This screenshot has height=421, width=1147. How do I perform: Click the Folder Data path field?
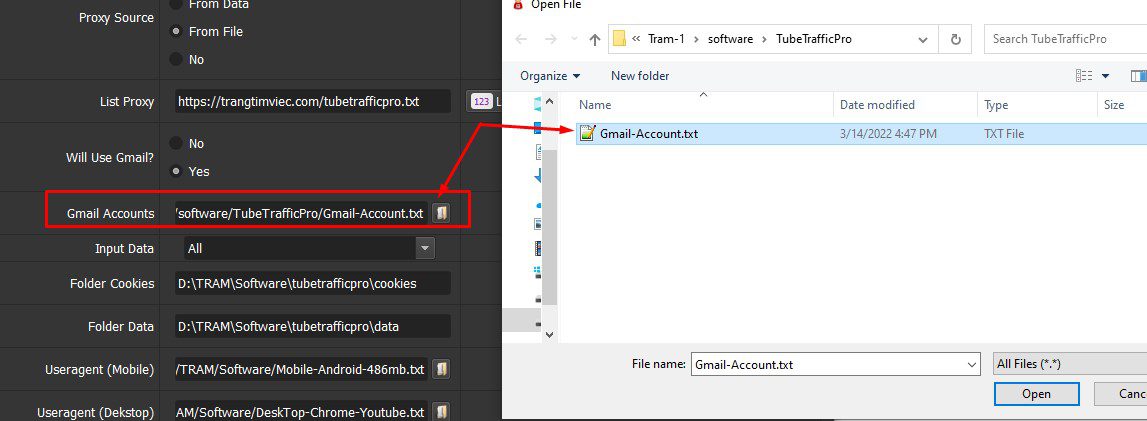click(x=313, y=327)
